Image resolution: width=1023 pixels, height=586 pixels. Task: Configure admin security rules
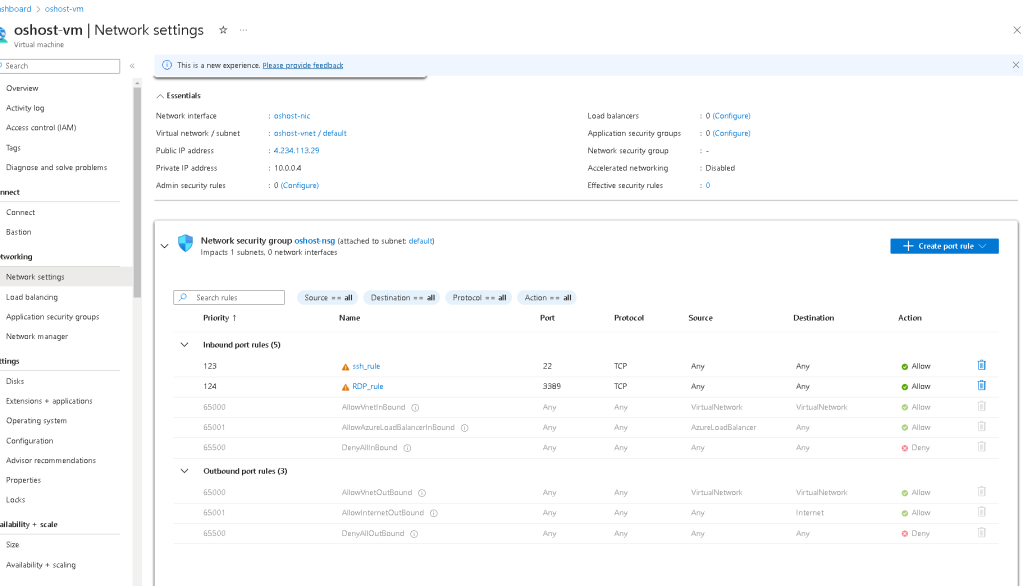pyautogui.click(x=299, y=185)
